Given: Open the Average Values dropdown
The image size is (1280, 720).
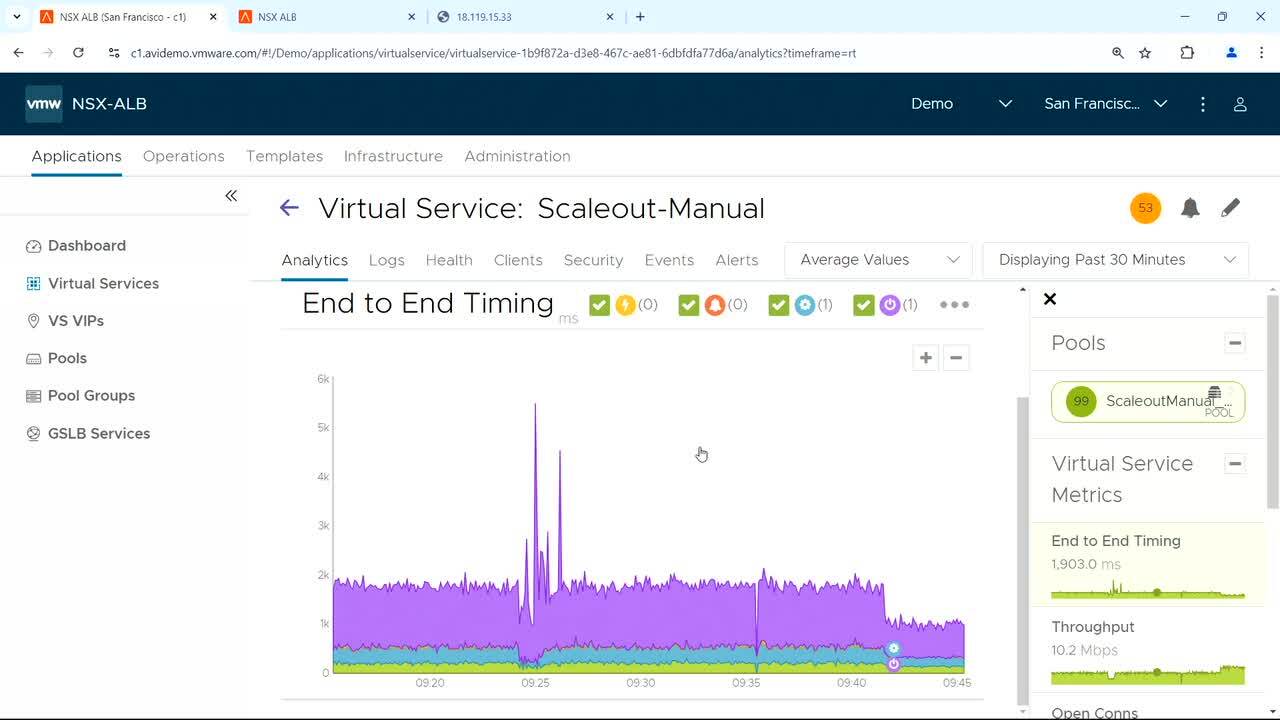Looking at the screenshot, I should [879, 260].
